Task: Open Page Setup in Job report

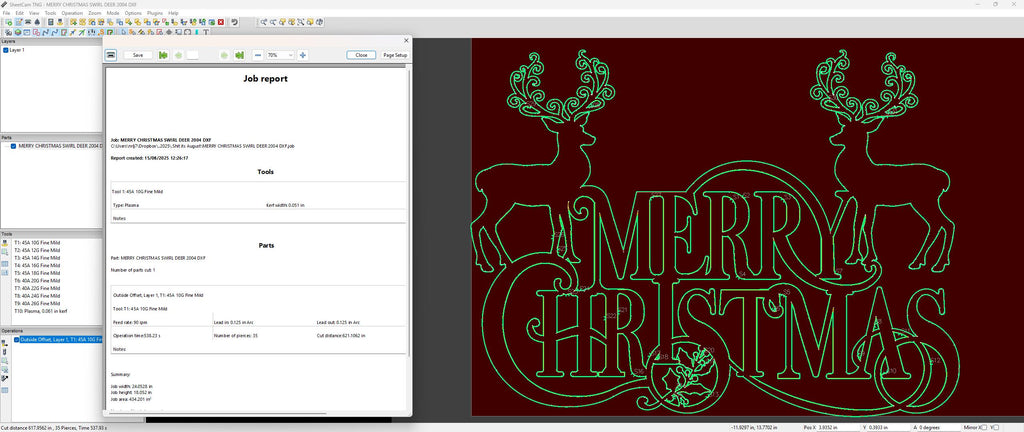Action: pos(395,55)
